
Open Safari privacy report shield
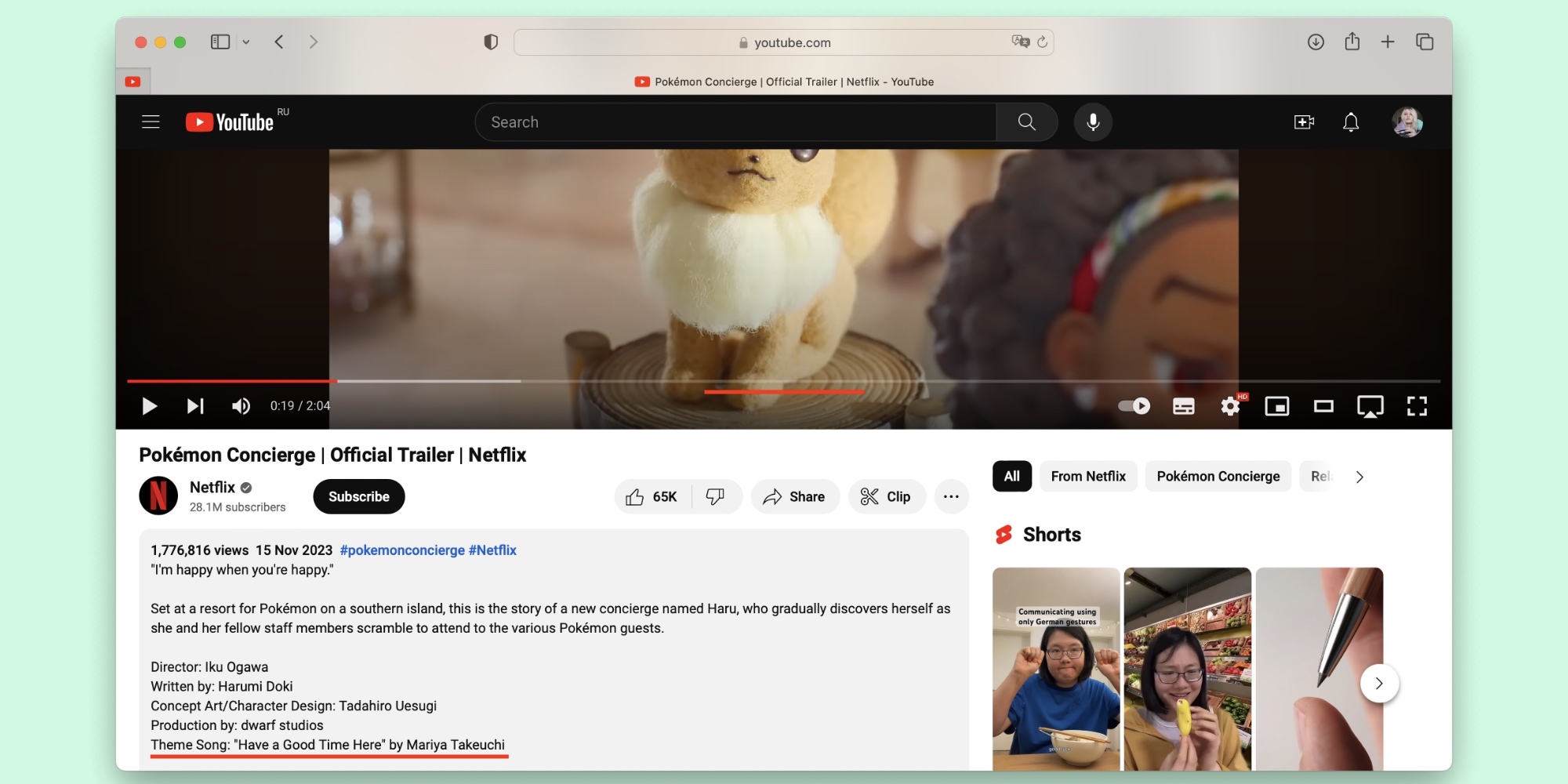[x=491, y=42]
